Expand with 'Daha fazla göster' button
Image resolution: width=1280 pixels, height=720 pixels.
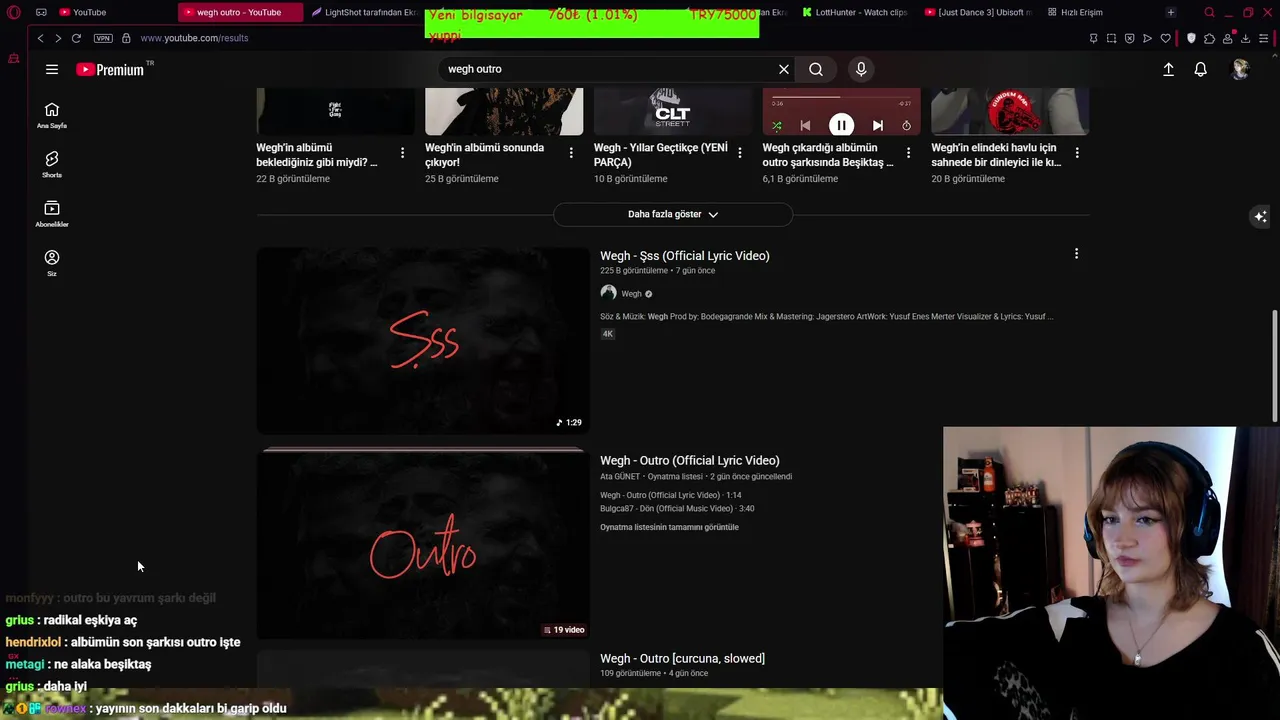tap(673, 214)
